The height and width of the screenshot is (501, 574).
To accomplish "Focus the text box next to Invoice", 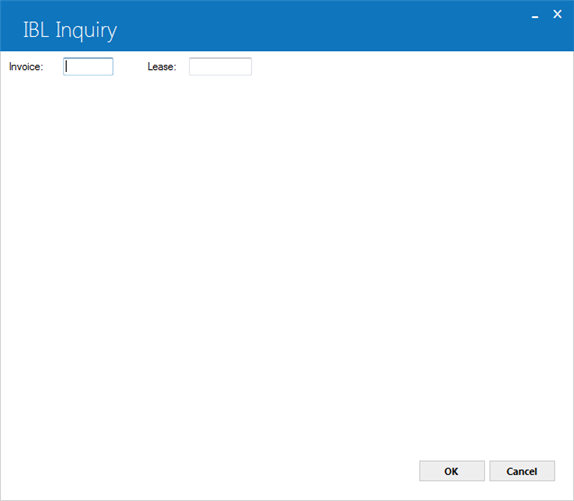I will point(88,67).
